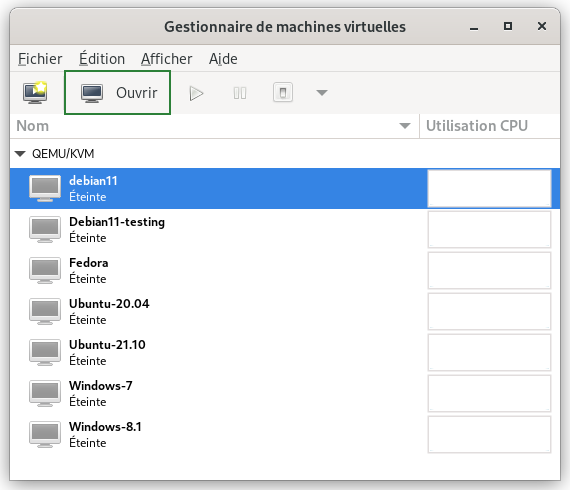Minimize the virtual machine manager window
The height and width of the screenshot is (490, 570).
474,27
